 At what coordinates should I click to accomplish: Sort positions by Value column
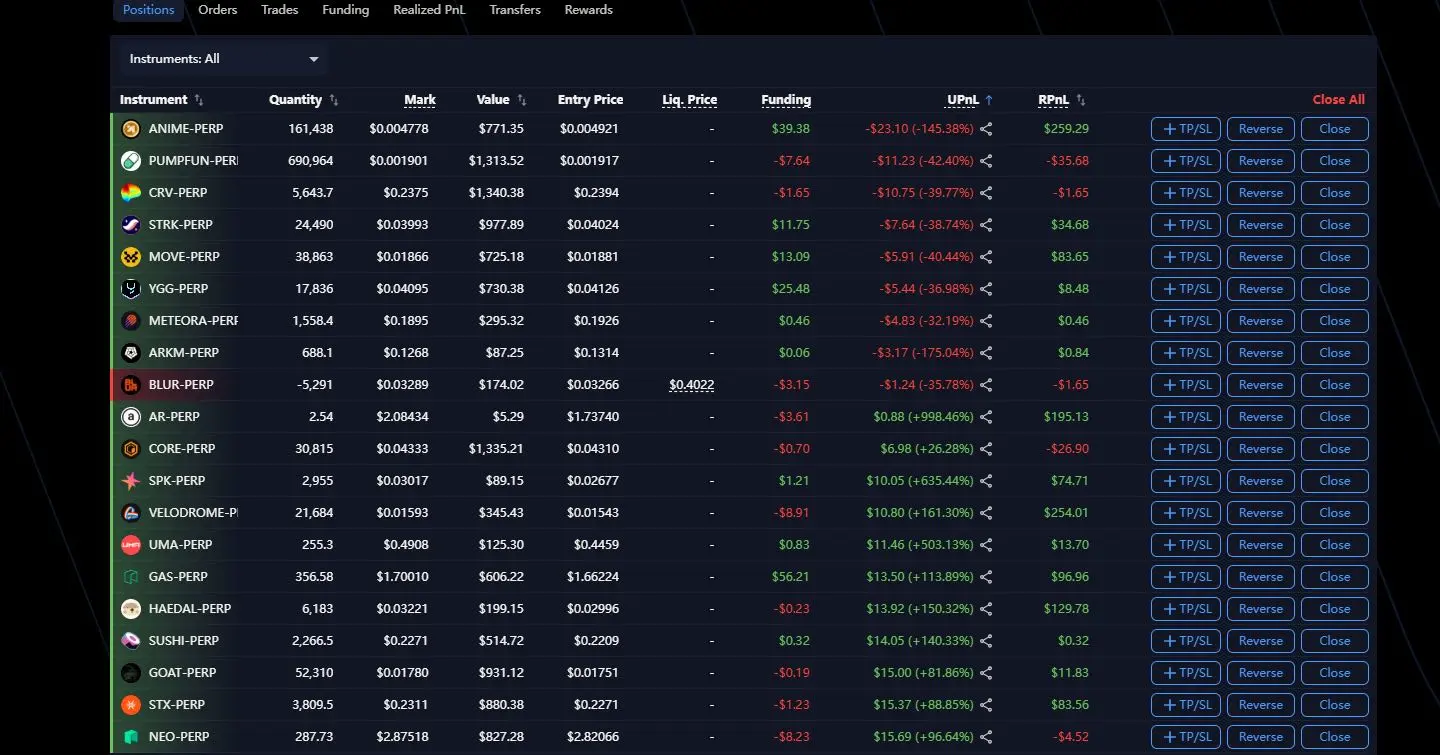pos(502,100)
